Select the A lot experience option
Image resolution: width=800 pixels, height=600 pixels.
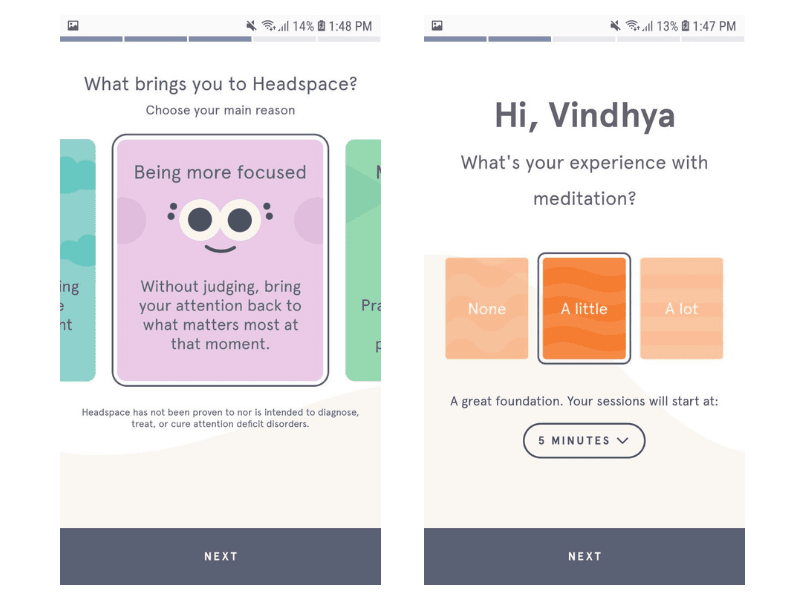coord(681,308)
